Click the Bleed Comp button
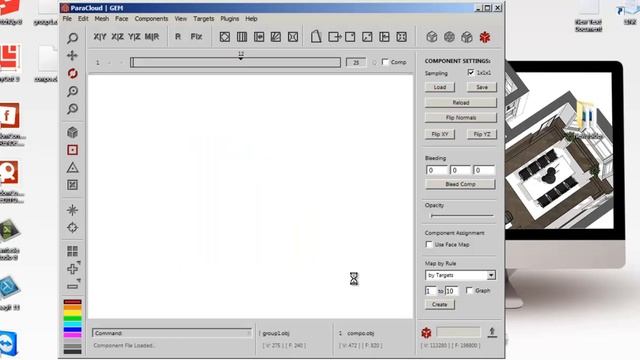 [460, 184]
